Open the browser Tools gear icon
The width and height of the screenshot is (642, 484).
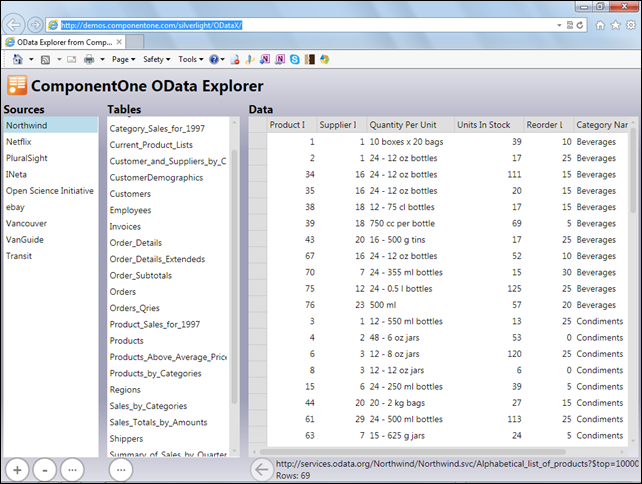(631, 25)
